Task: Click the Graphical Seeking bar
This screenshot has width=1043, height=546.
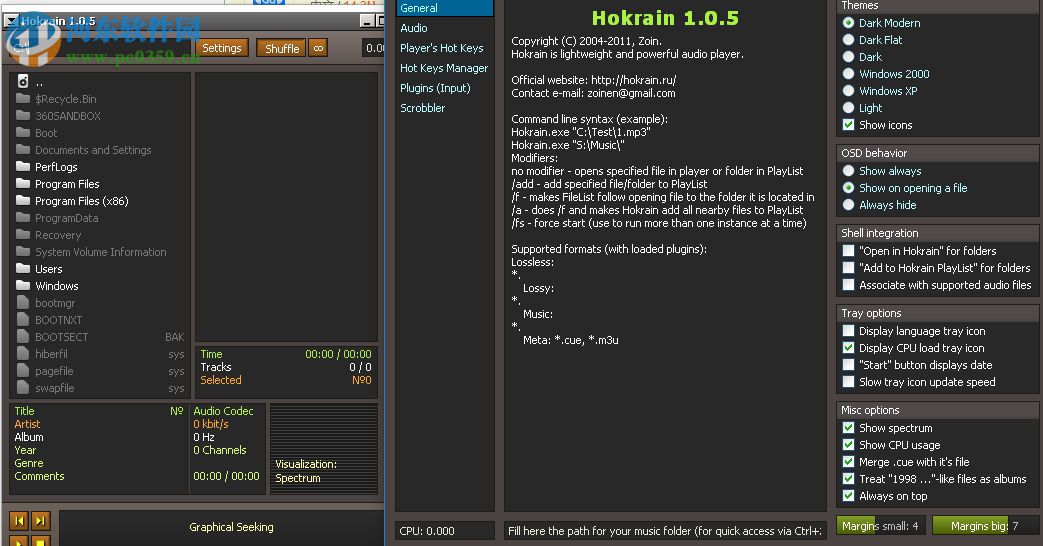Action: pos(223,528)
